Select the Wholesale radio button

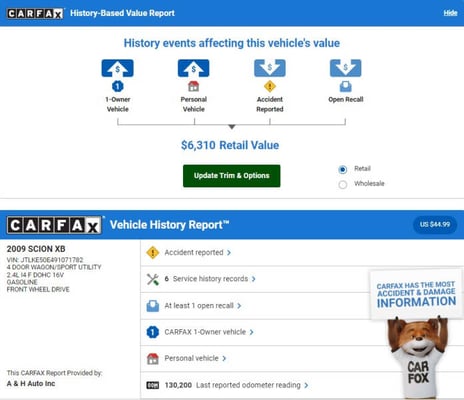pyautogui.click(x=342, y=184)
